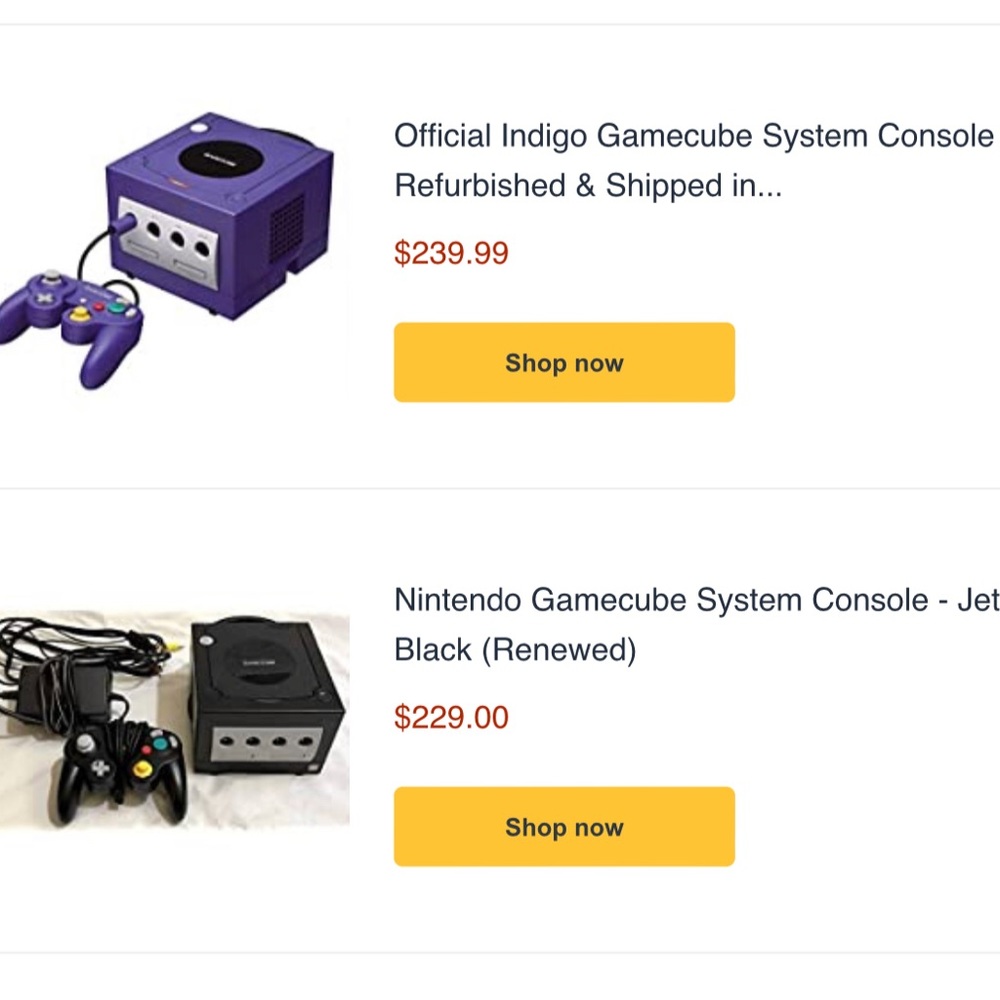Click the $239.99 price text

coord(451,253)
